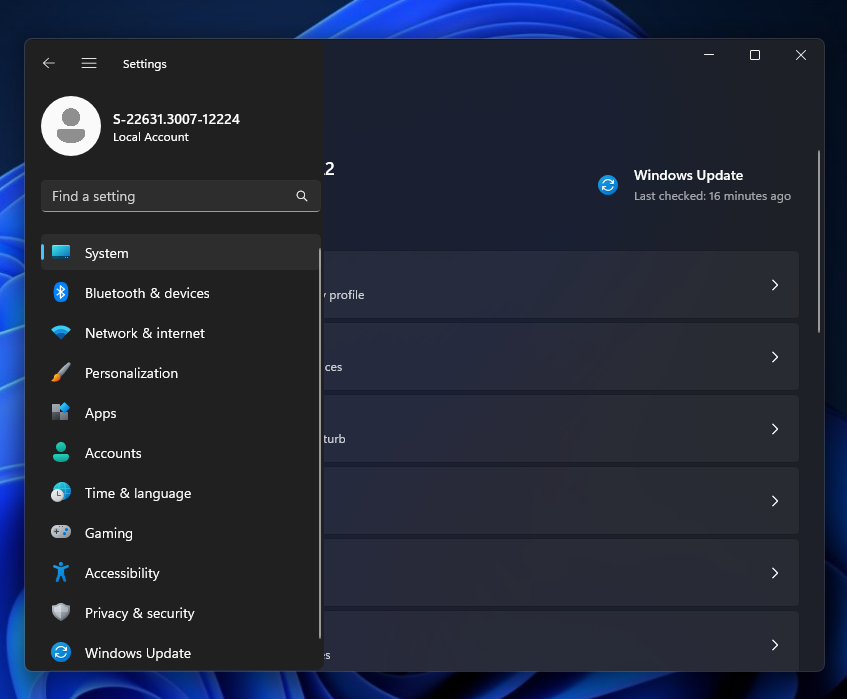Click the Gaming controller icon
Viewport: 847px width, 699px height.
pos(61,532)
